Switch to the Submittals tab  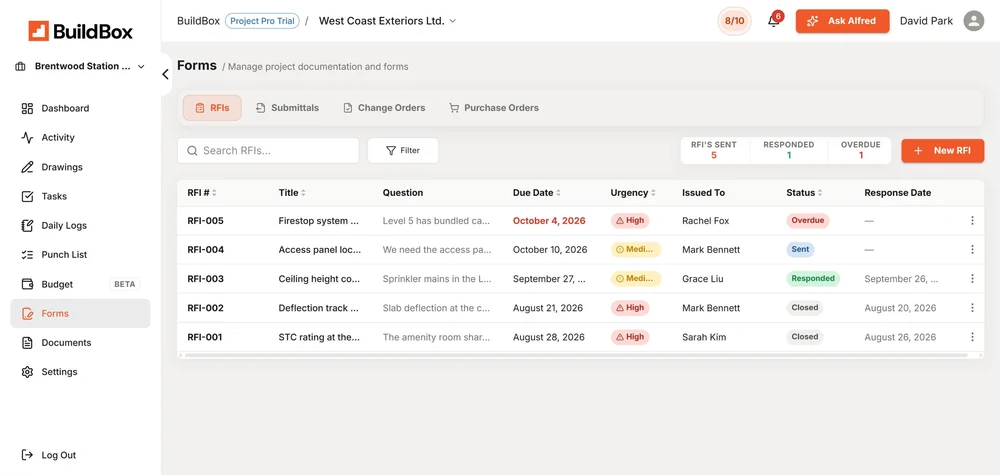tap(287, 108)
